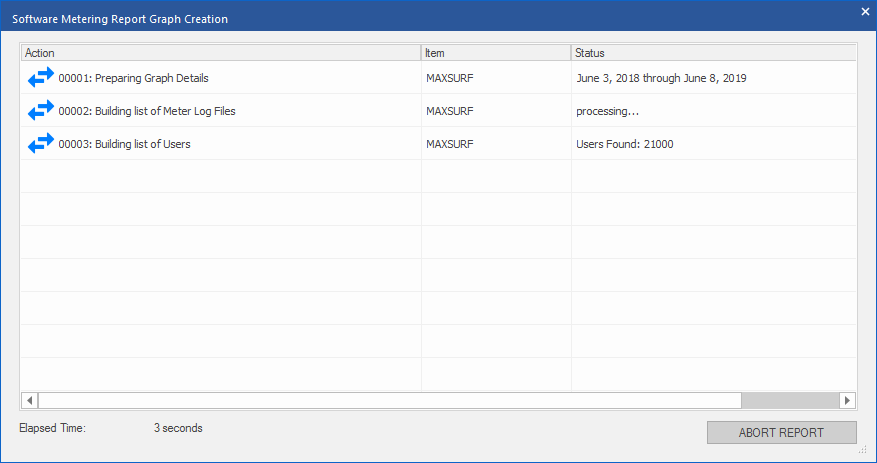Click the June 3, 2018 date range status
This screenshot has width=877, height=463.
661,78
